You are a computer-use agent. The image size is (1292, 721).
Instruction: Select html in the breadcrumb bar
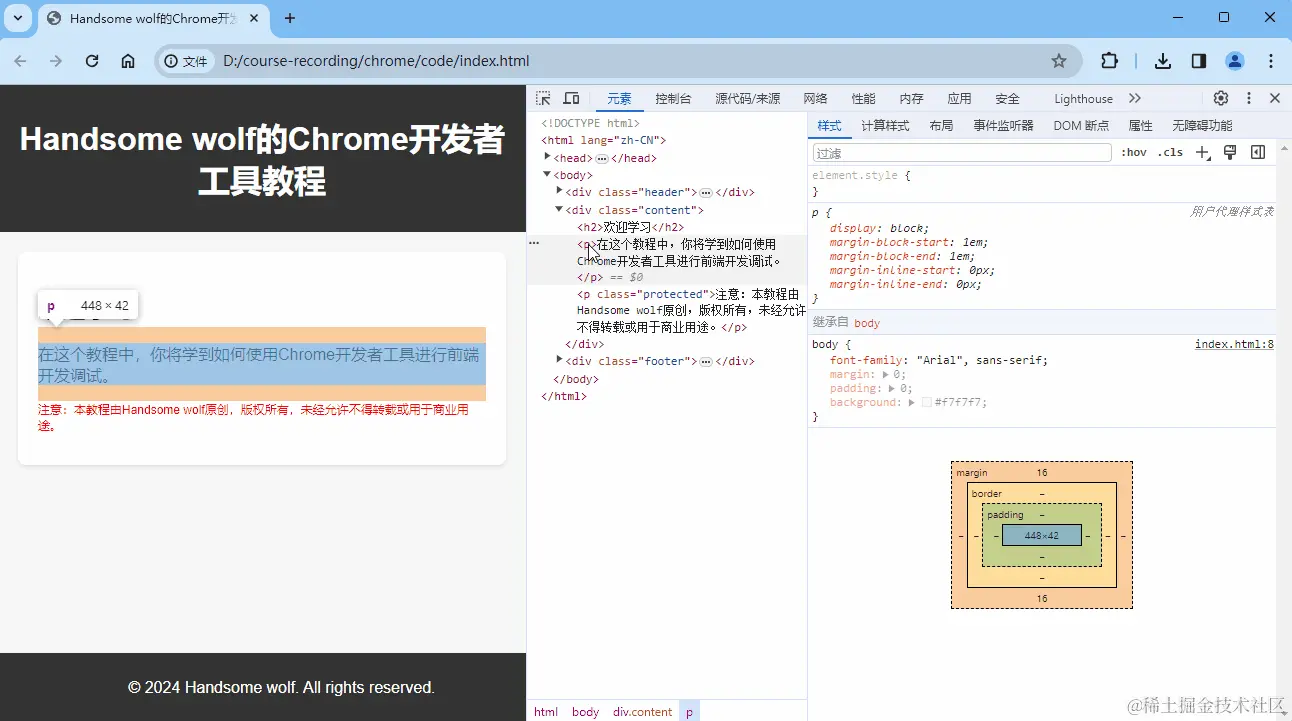point(546,712)
